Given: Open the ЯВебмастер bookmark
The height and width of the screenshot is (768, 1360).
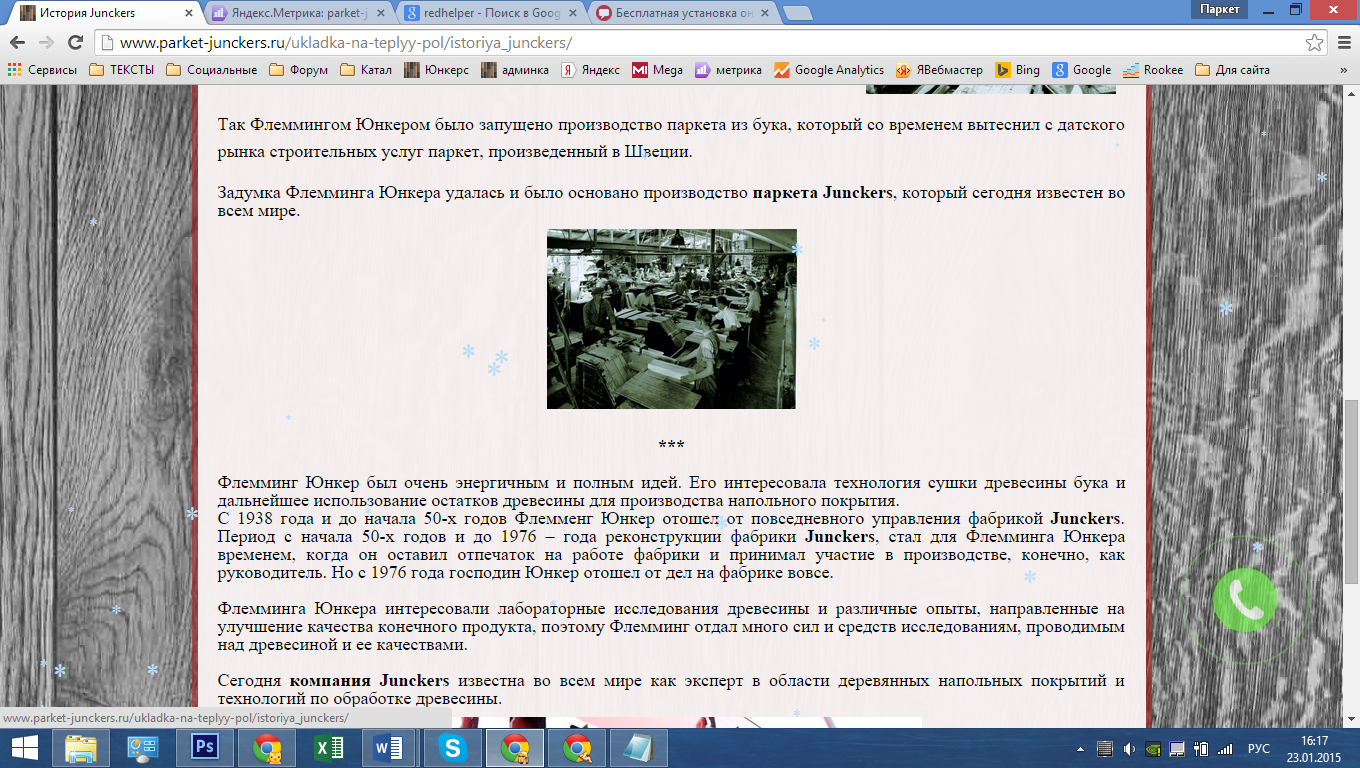Looking at the screenshot, I should [x=939, y=70].
